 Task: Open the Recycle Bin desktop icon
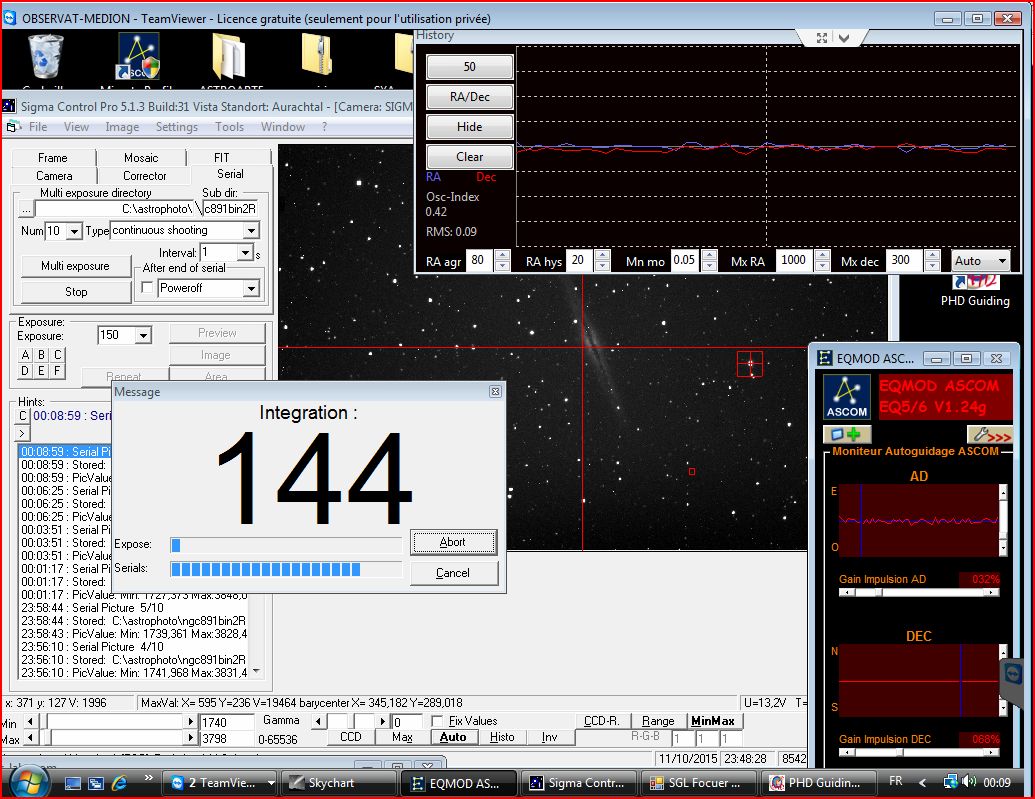45,55
